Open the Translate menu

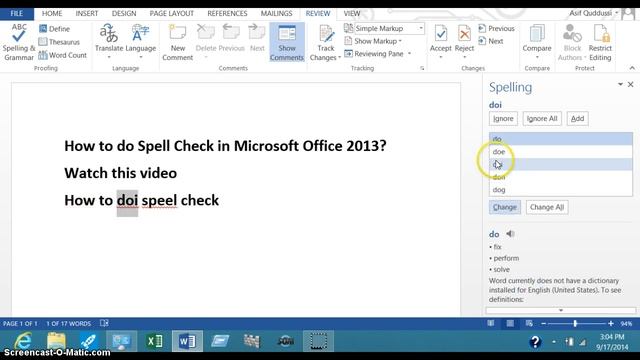tap(109, 42)
